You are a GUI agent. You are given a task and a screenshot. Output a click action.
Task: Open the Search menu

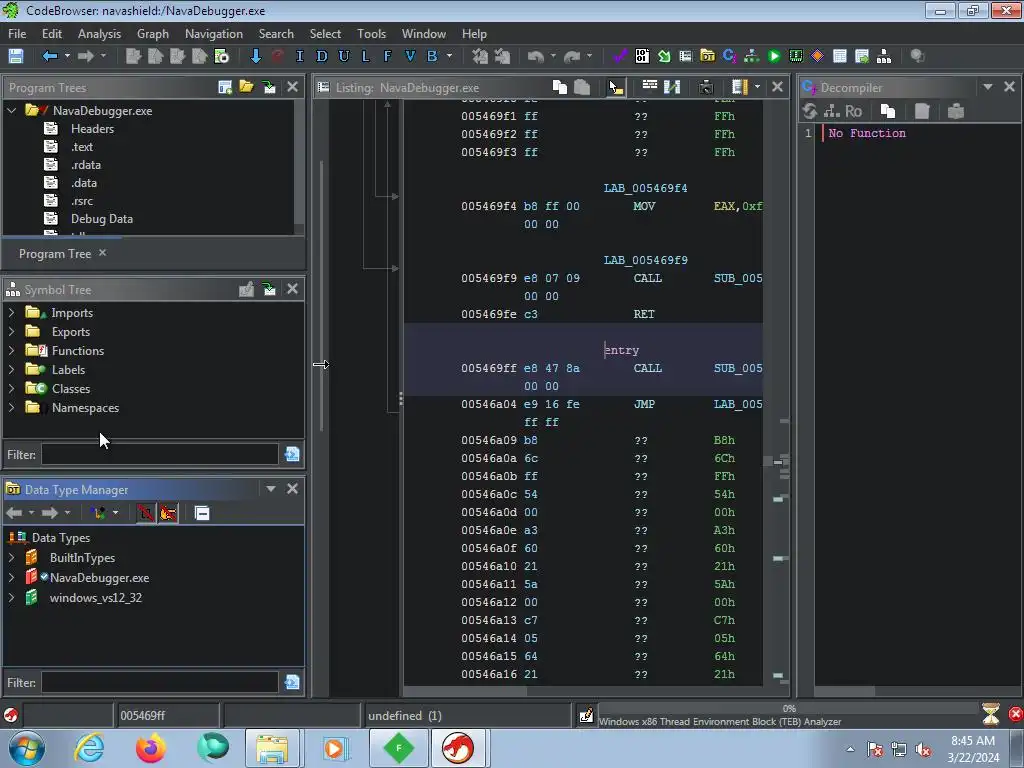point(276,34)
